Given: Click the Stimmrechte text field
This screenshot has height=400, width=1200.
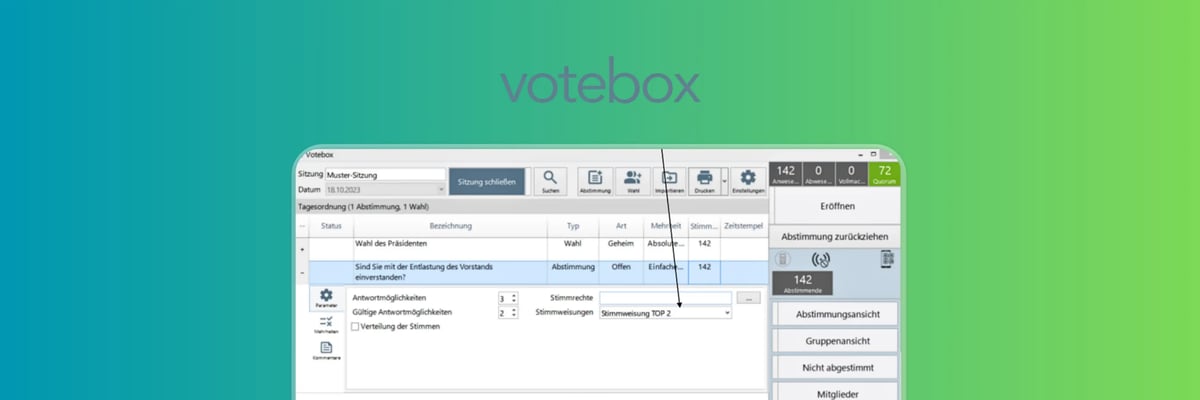Looking at the screenshot, I should click(666, 298).
